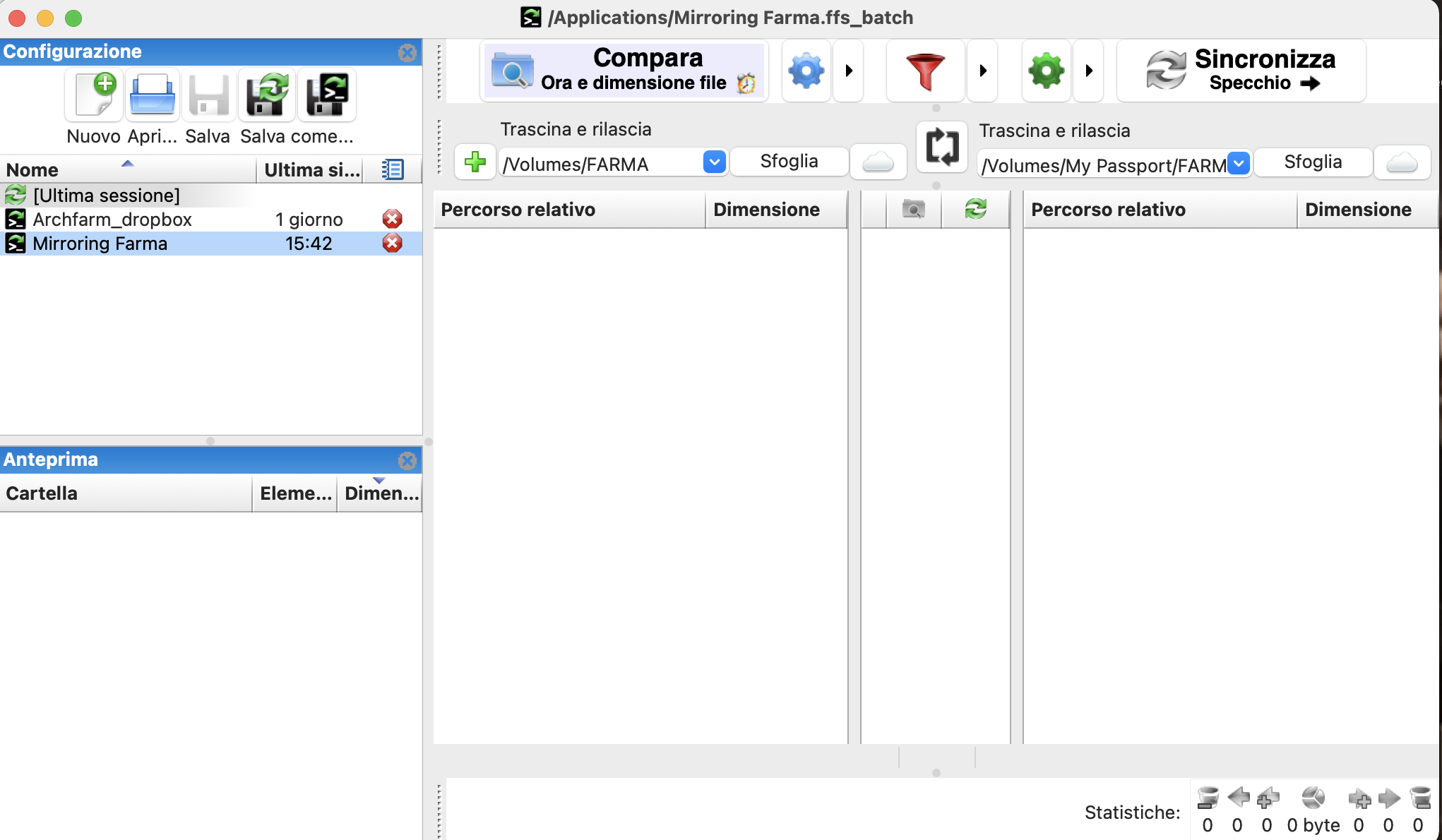
Task: Click red error icon for Archfarm_dropbox
Action: pyautogui.click(x=393, y=219)
